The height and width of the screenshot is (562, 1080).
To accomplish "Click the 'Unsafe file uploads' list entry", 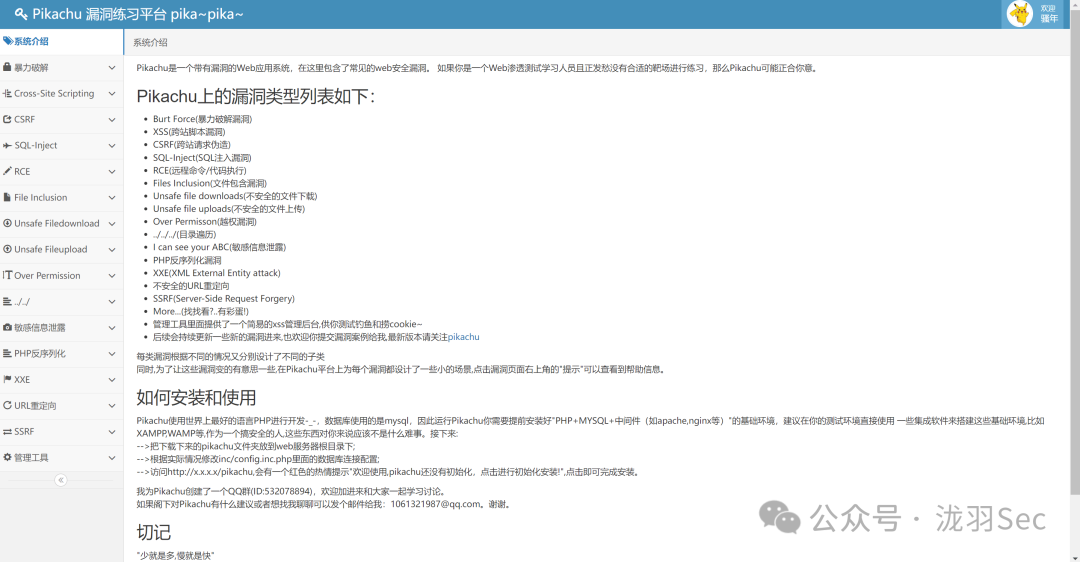I will tap(229, 209).
